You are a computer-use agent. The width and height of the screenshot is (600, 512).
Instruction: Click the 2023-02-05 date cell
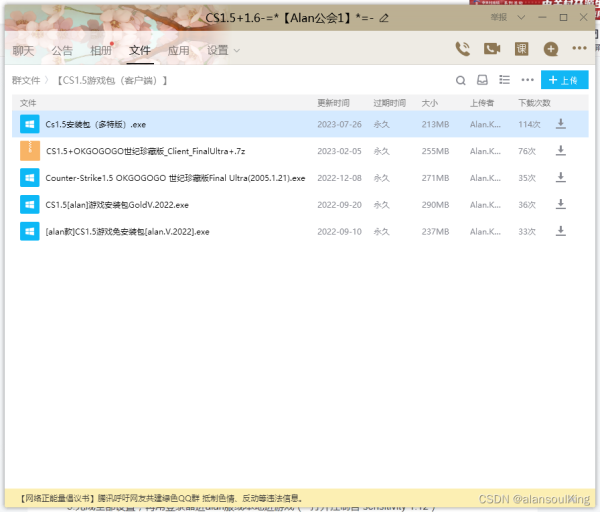pyautogui.click(x=339, y=151)
